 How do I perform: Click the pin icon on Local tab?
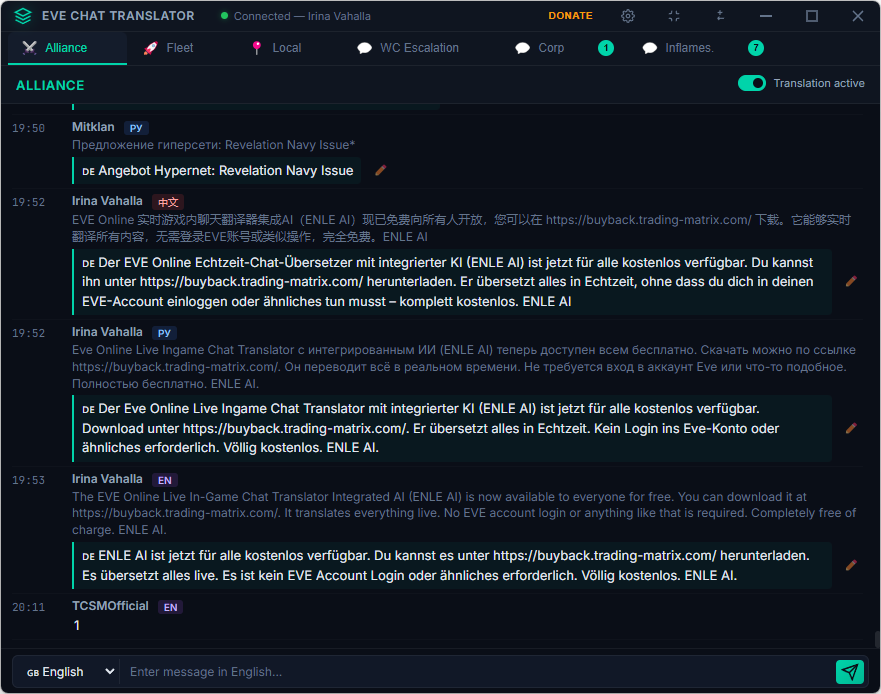click(x=257, y=48)
